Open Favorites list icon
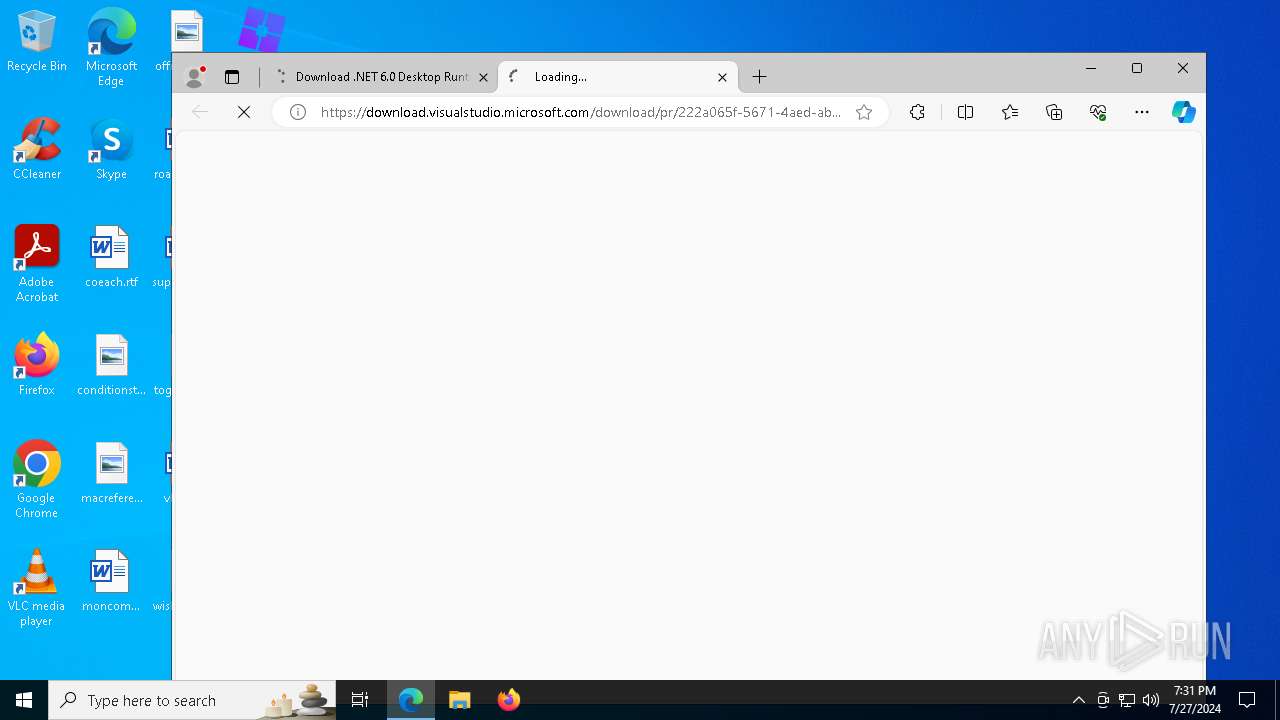This screenshot has height=720, width=1280. tap(1010, 112)
